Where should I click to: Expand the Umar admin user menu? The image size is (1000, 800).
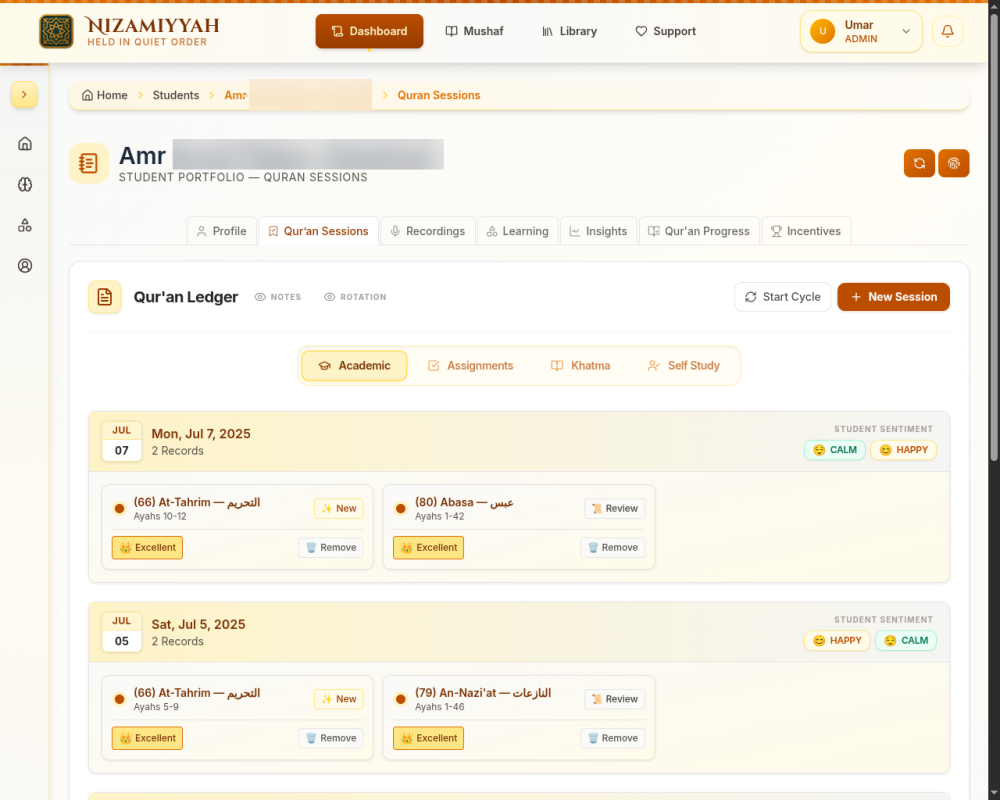(x=860, y=31)
